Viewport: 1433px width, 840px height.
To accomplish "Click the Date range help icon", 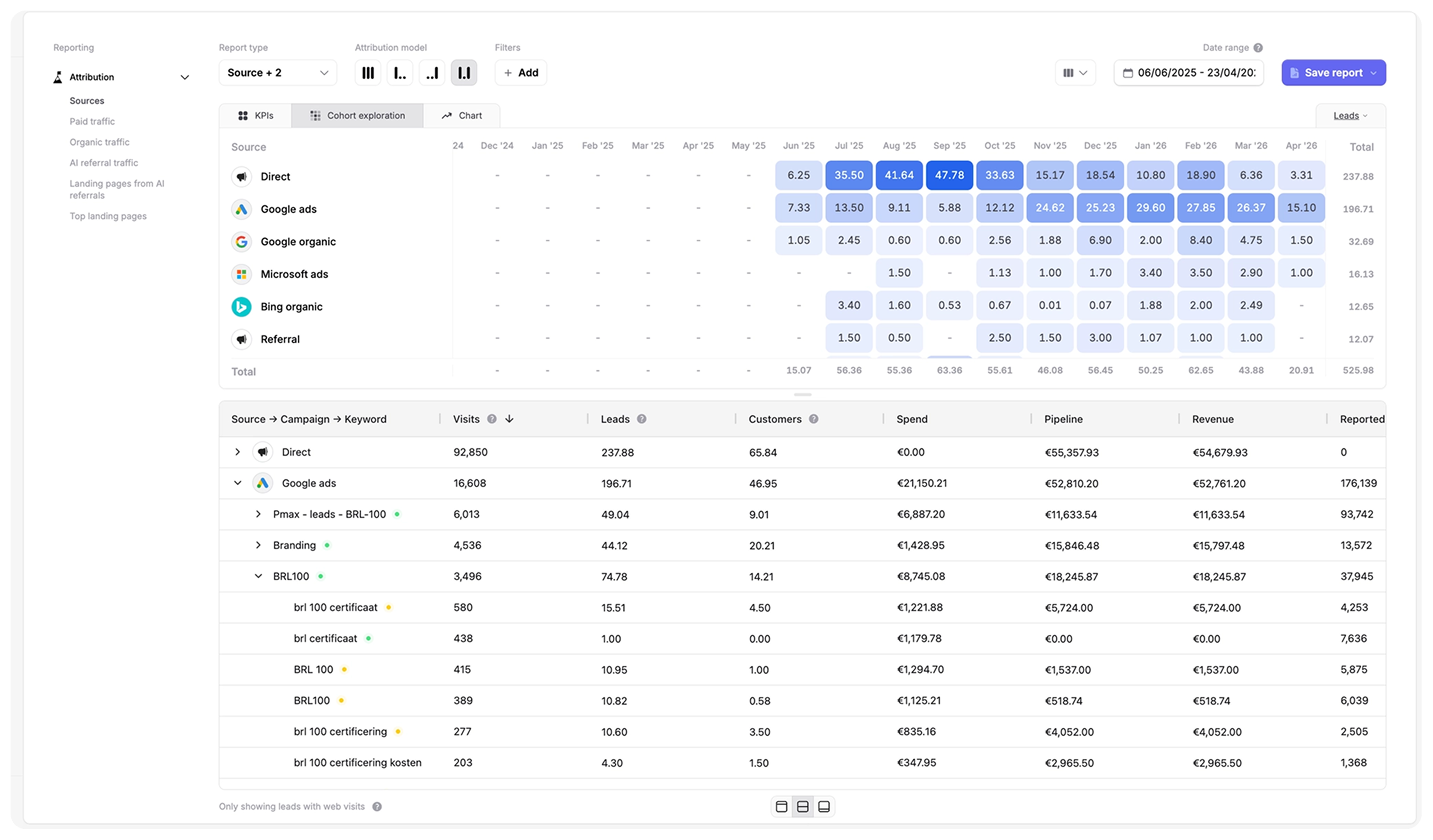I will pos(1258,48).
